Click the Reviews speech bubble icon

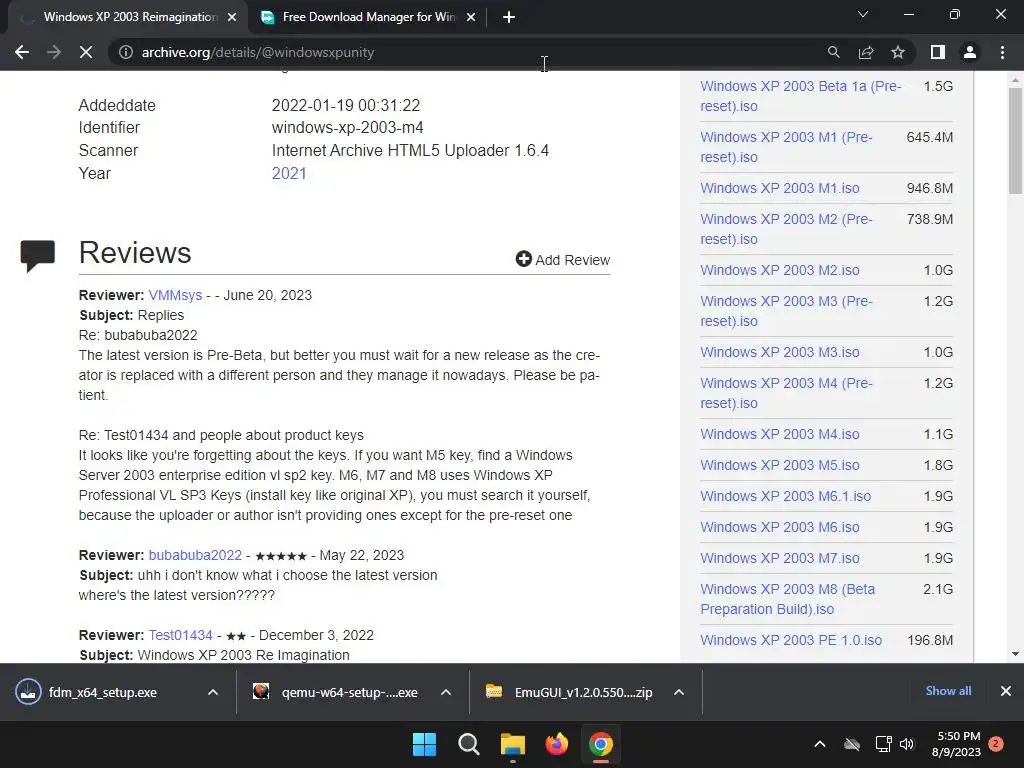(38, 255)
